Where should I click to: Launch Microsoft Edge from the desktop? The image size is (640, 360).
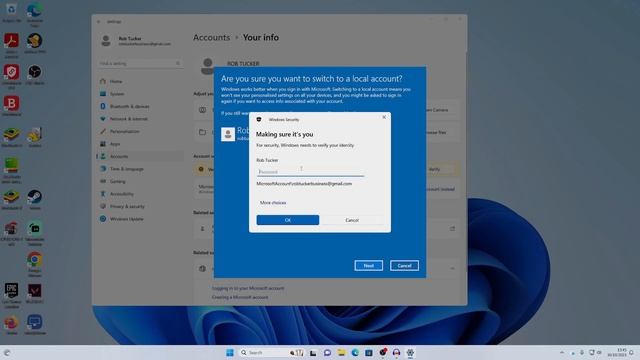pos(35,13)
